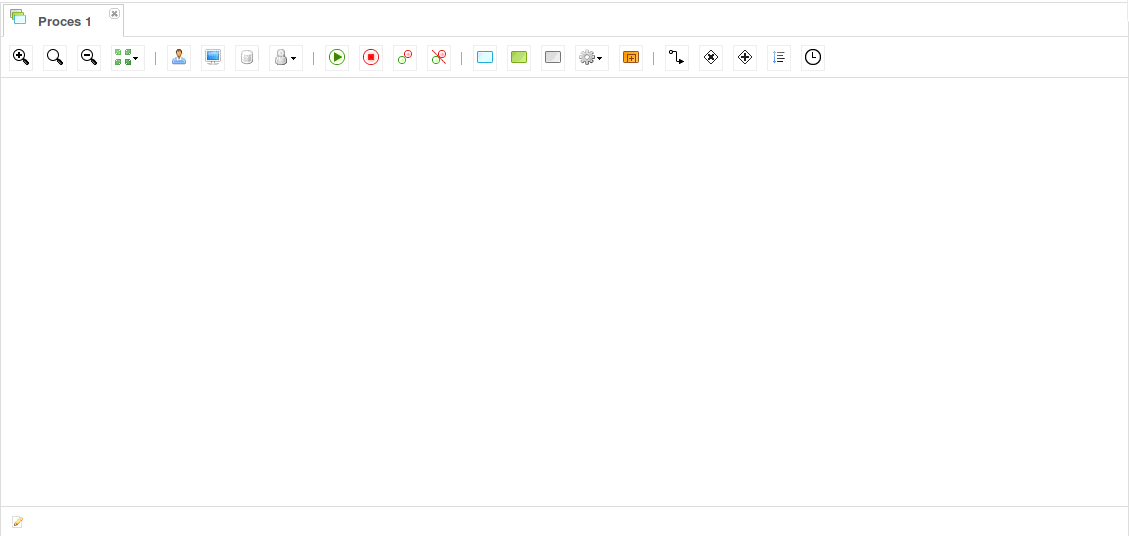
Task: Choose the connector arrow tool
Action: click(x=677, y=58)
